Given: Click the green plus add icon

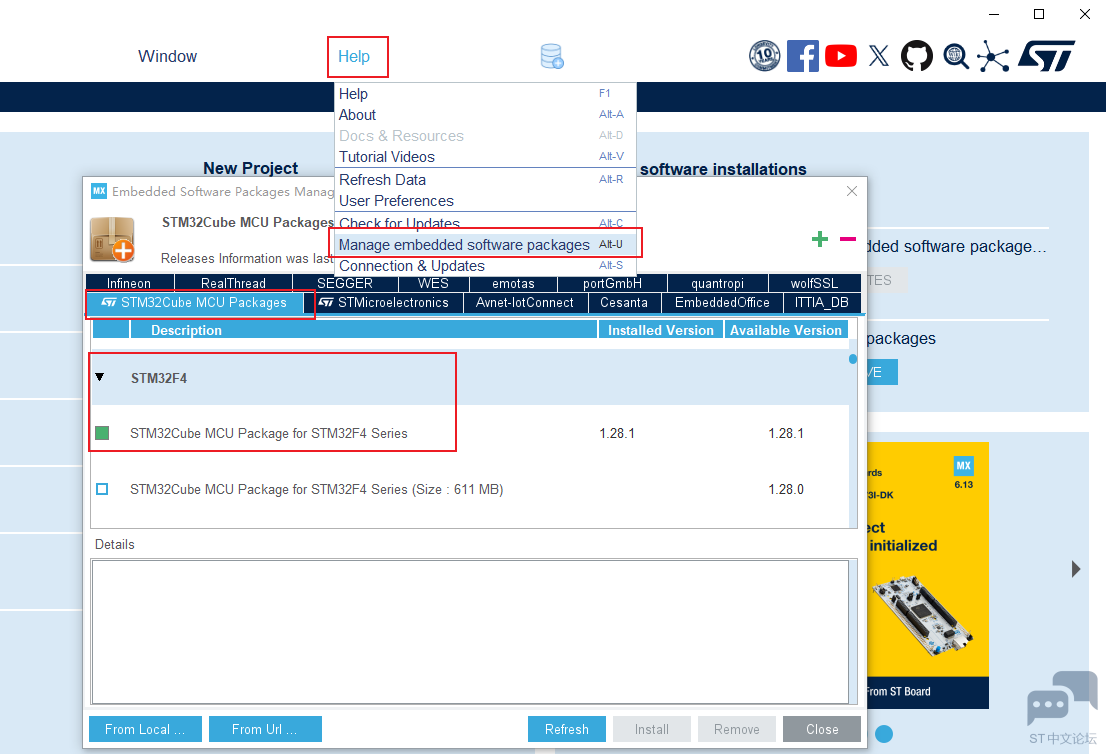Looking at the screenshot, I should coord(820,239).
